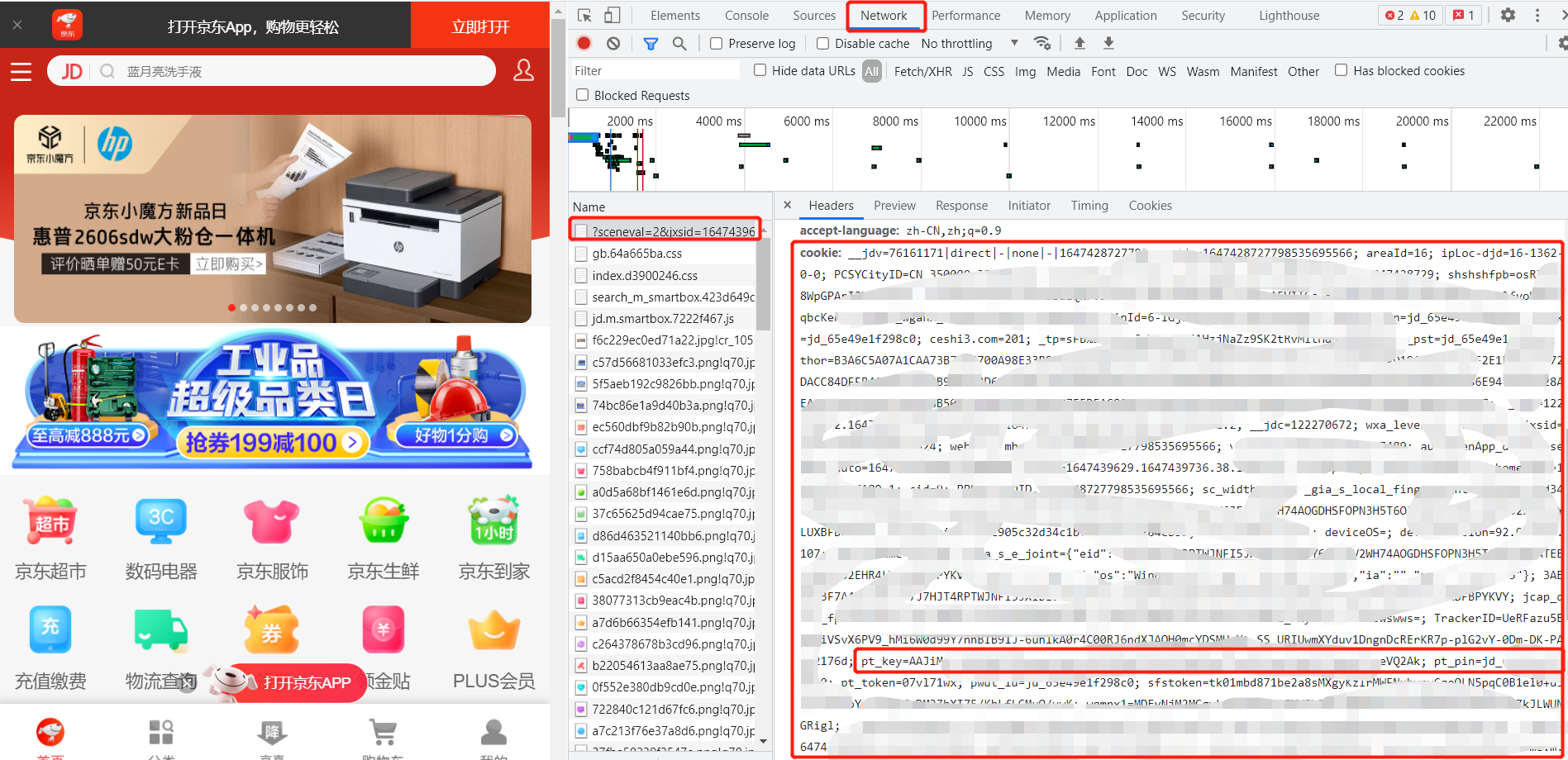This screenshot has height=760, width=1568.
Task: Tick Hide data URLs checkbox
Action: 760,71
